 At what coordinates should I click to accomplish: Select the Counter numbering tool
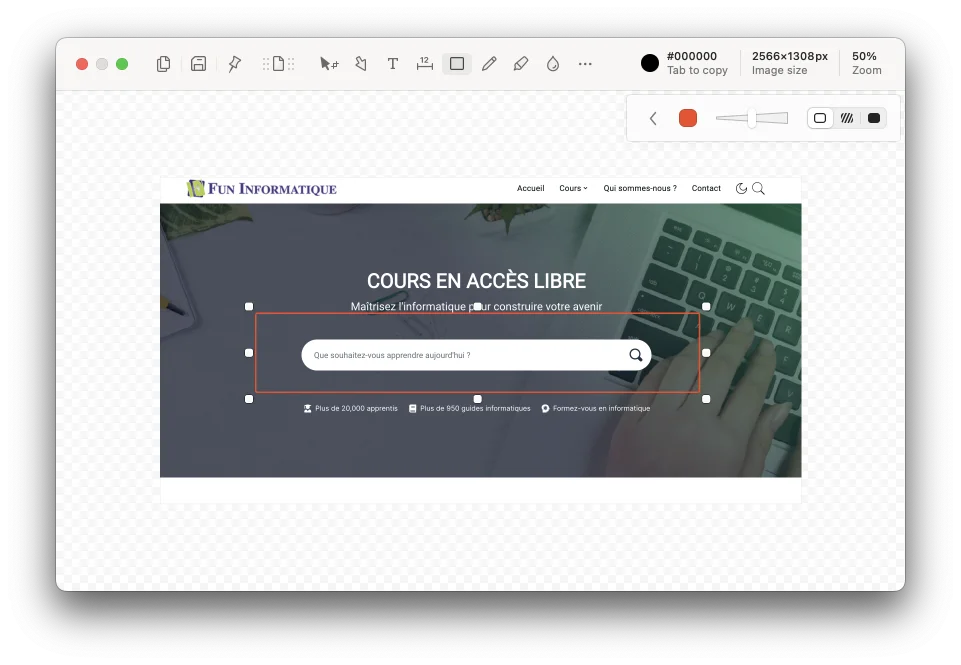point(424,63)
